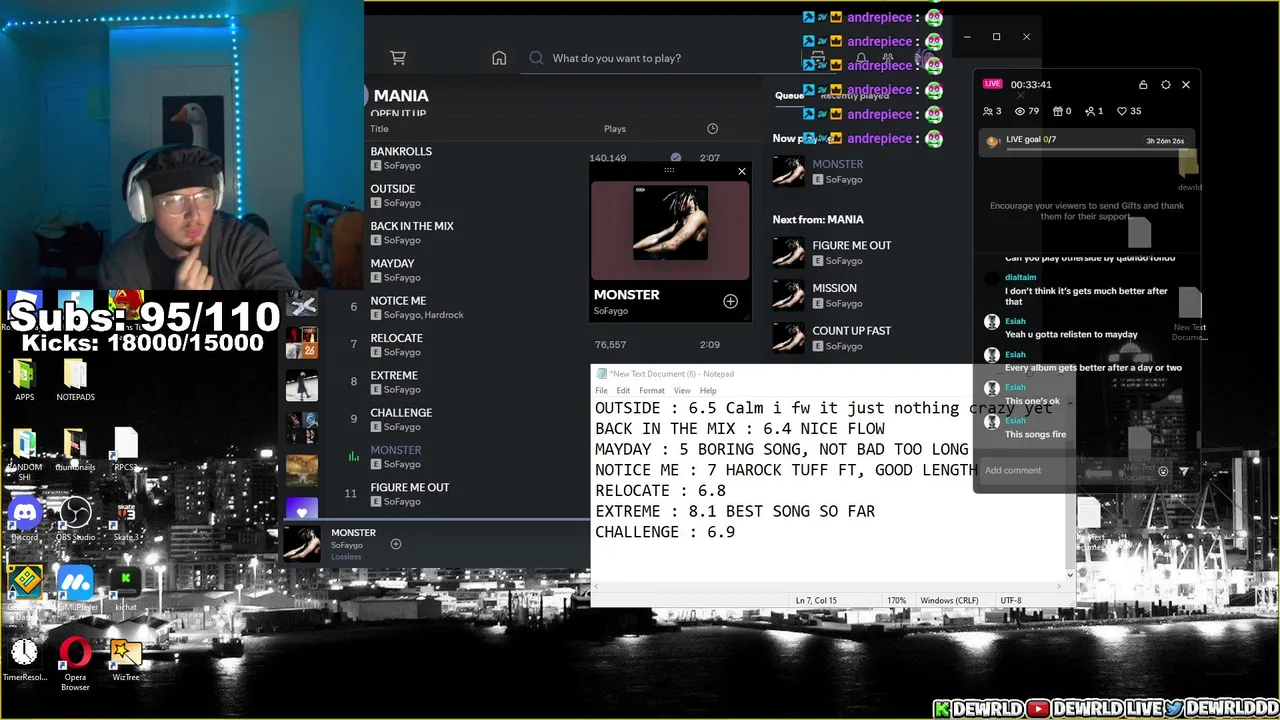Play the BANKROLLS track
Image resolution: width=1280 pixels, height=720 pixels.
tap(401, 152)
